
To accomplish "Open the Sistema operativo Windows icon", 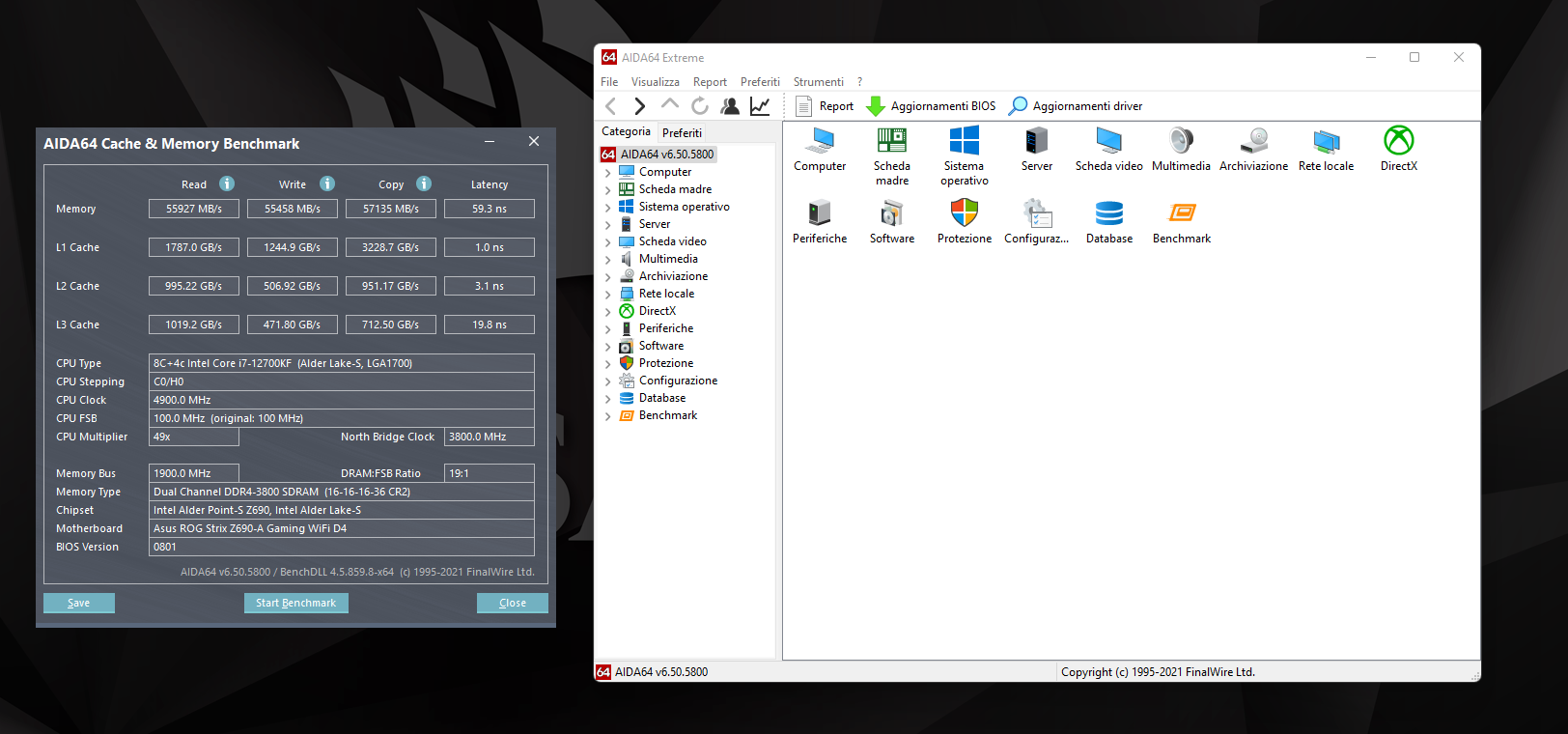I will (965, 141).
